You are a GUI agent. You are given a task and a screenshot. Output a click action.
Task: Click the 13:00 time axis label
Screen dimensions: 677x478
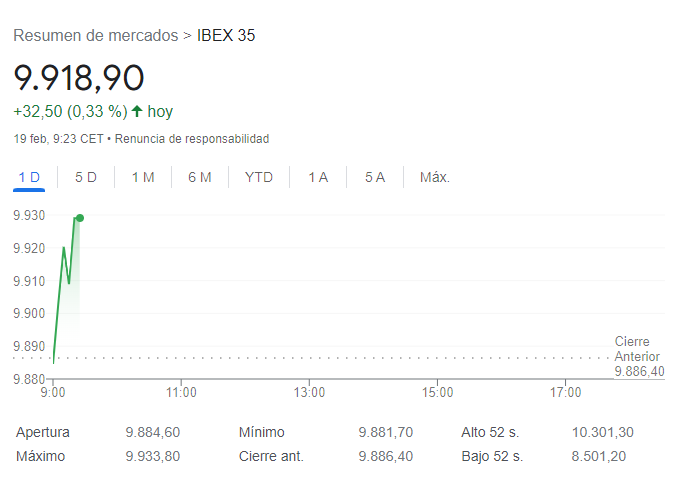pos(309,392)
